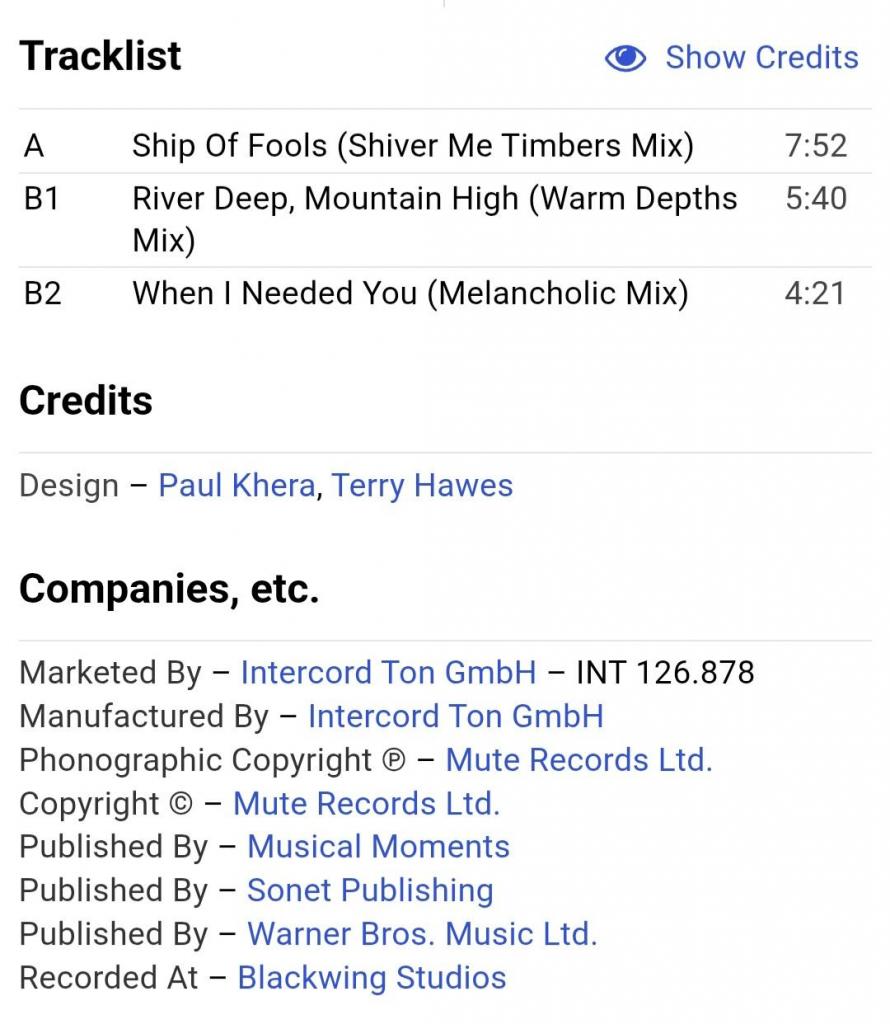Open Intercord Ton GmbH in Marketed By
This screenshot has width=890, height=1024.
[x=389, y=672]
